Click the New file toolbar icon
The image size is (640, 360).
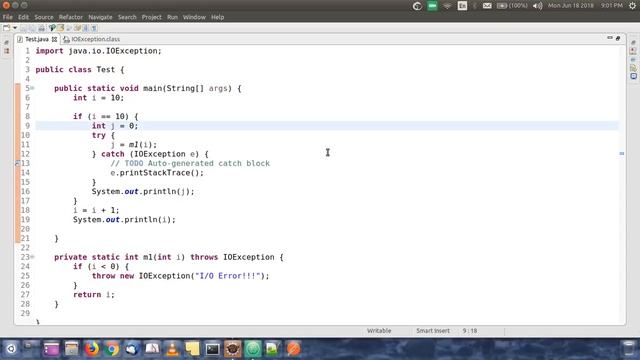6,28
